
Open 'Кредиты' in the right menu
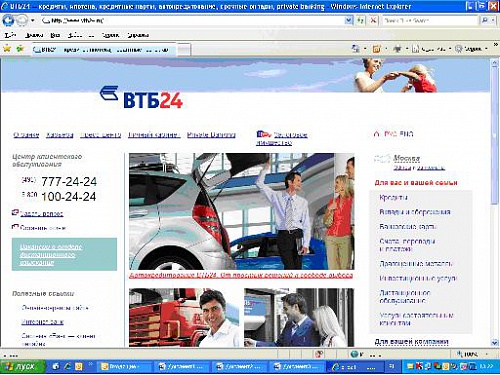393,197
